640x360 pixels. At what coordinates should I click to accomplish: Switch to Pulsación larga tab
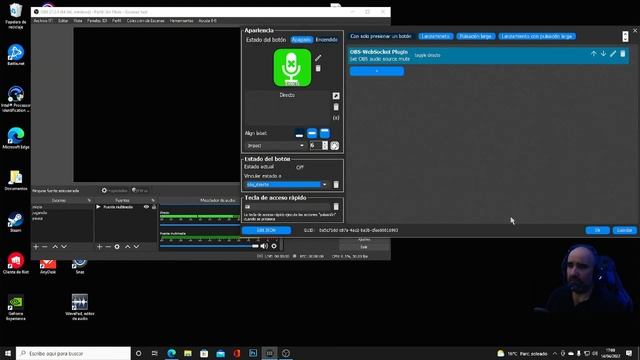click(x=476, y=36)
